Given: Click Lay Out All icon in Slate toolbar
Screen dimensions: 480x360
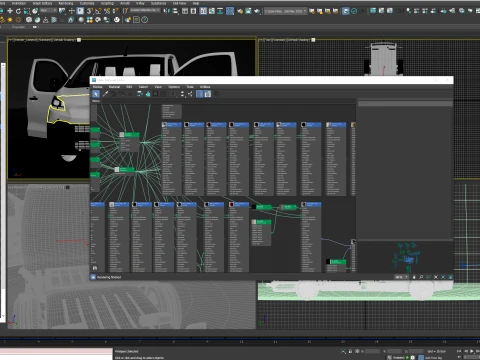Looking at the screenshot, I should (x=182, y=94).
